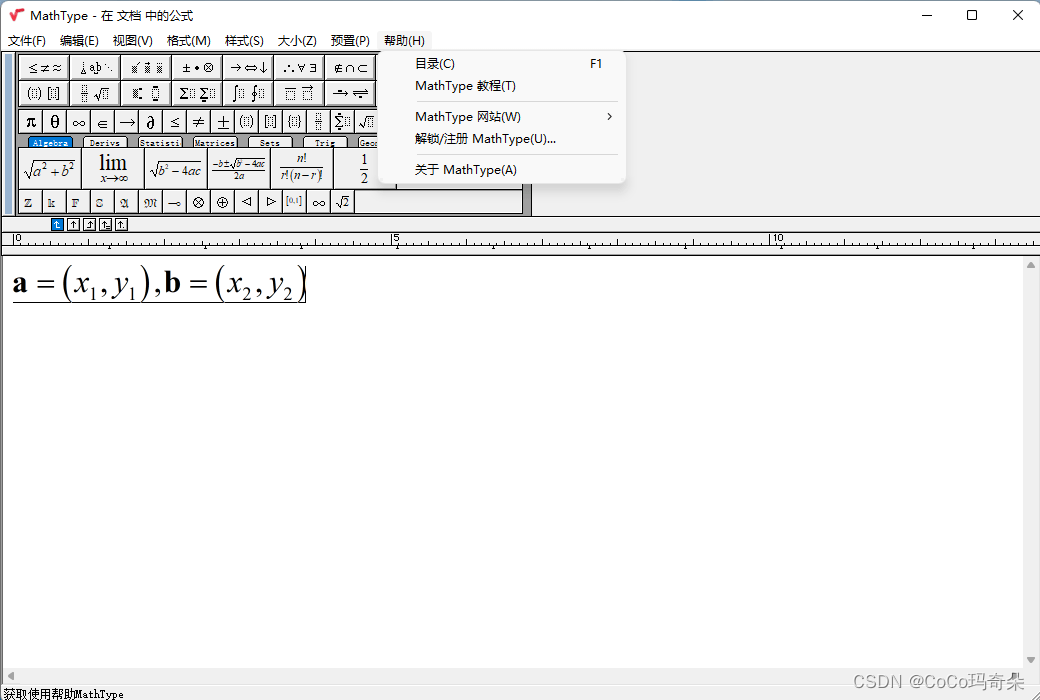Open the embellishments palette
Image resolution: width=1040 pixels, height=700 pixels.
146,68
